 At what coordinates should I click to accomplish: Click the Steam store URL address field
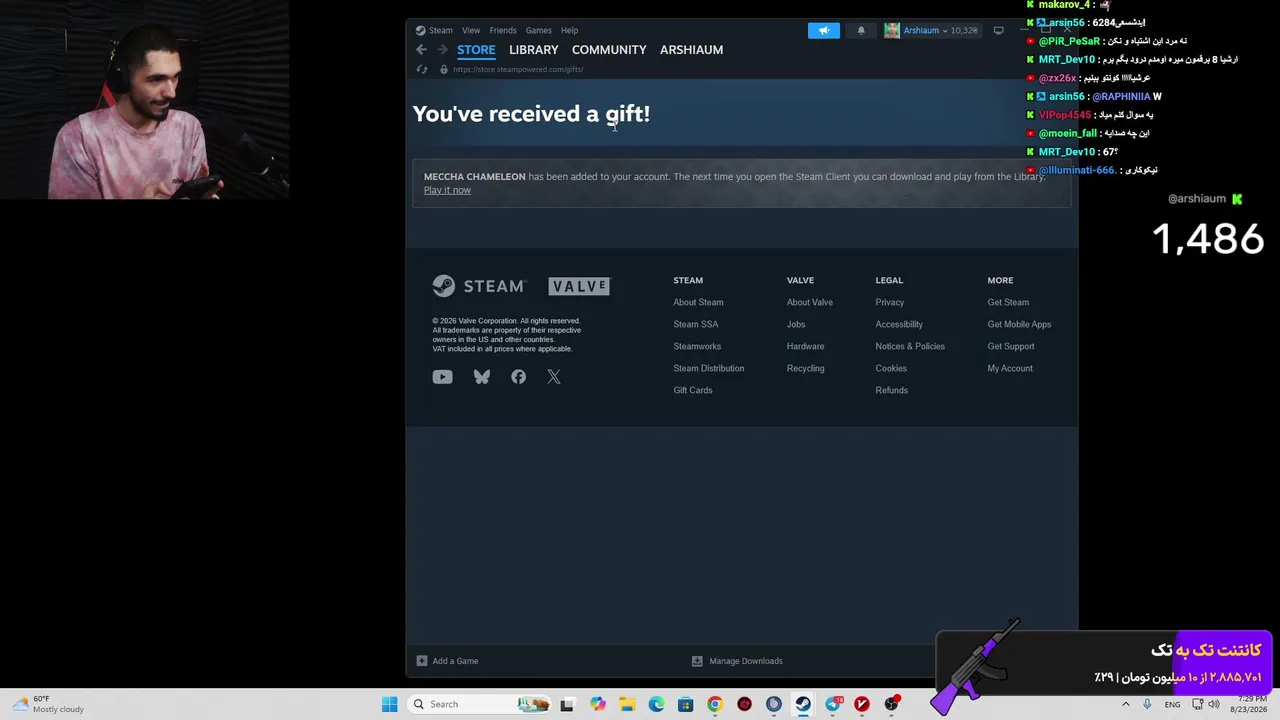click(x=518, y=69)
